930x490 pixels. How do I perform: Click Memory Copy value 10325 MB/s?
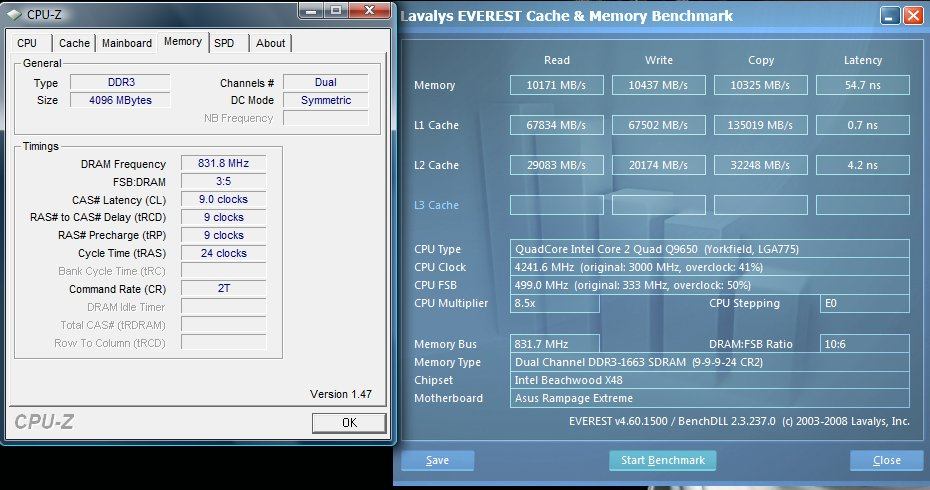760,85
